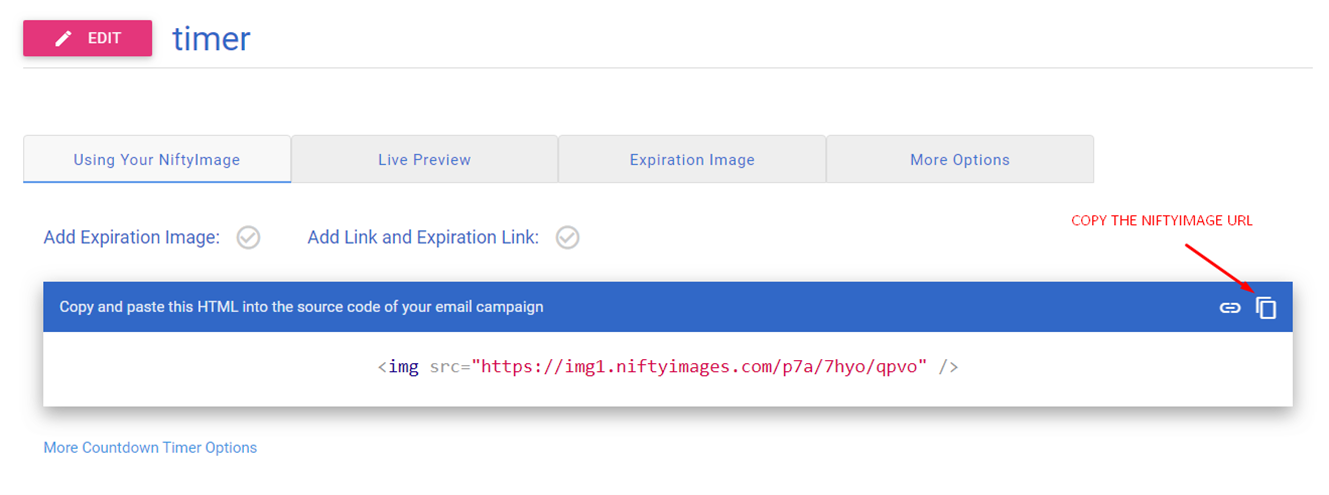Open the Live Preview tab

click(424, 159)
